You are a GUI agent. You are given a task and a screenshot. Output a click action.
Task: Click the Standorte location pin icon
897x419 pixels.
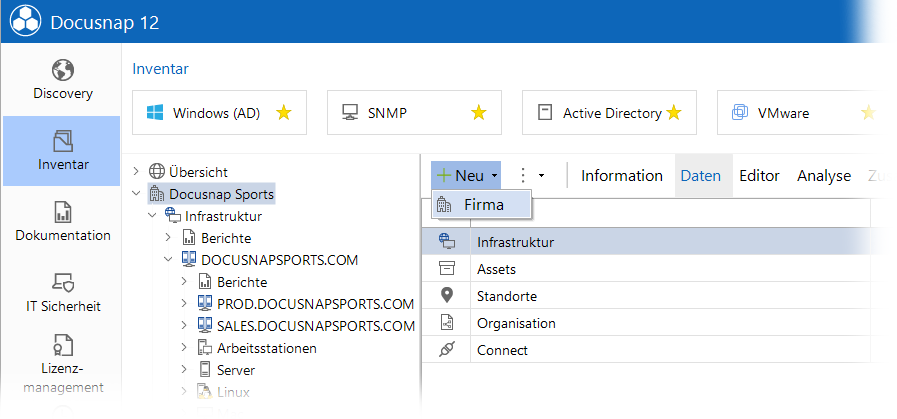pos(446,295)
